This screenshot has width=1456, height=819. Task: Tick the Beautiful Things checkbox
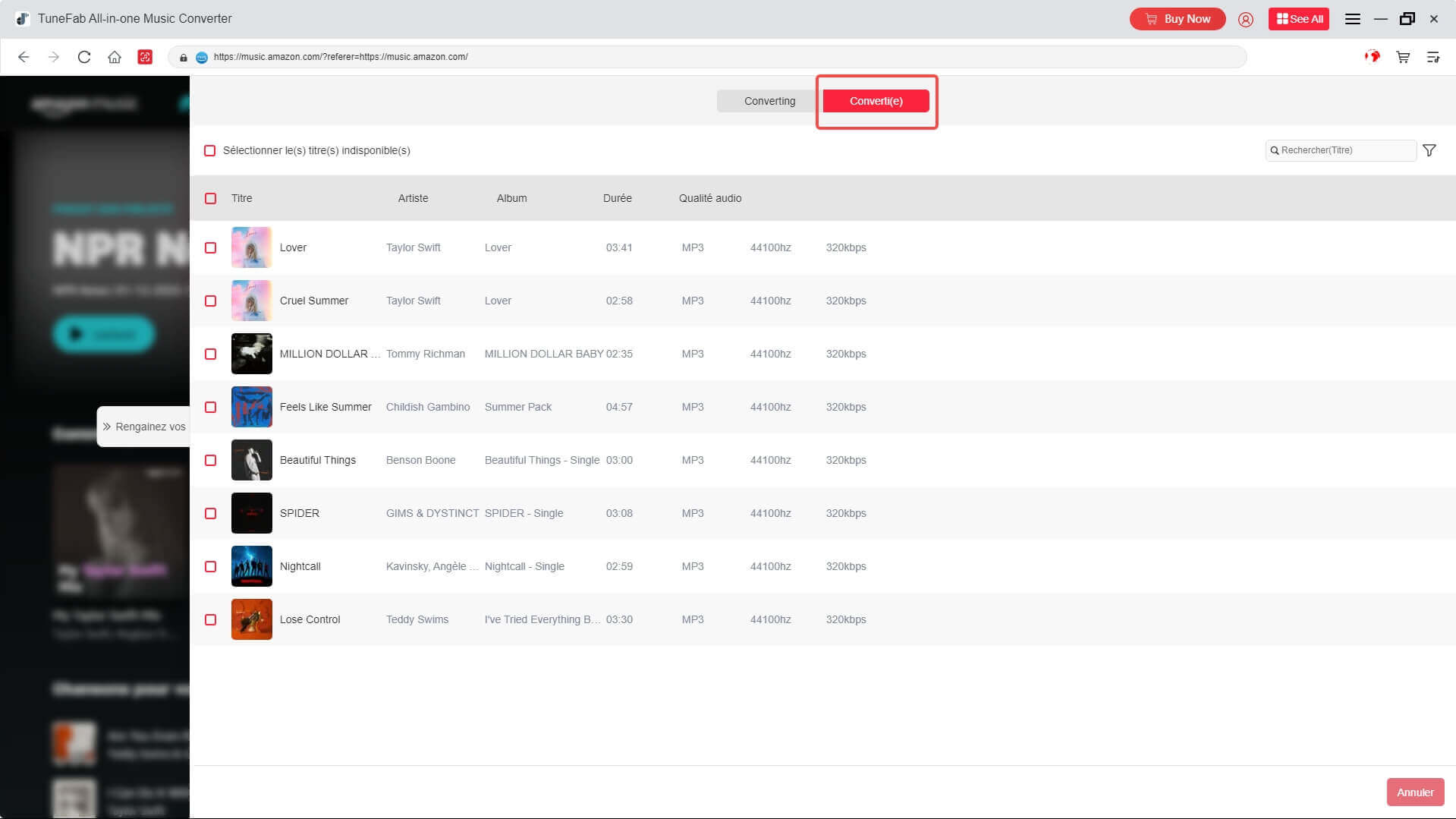(x=211, y=460)
